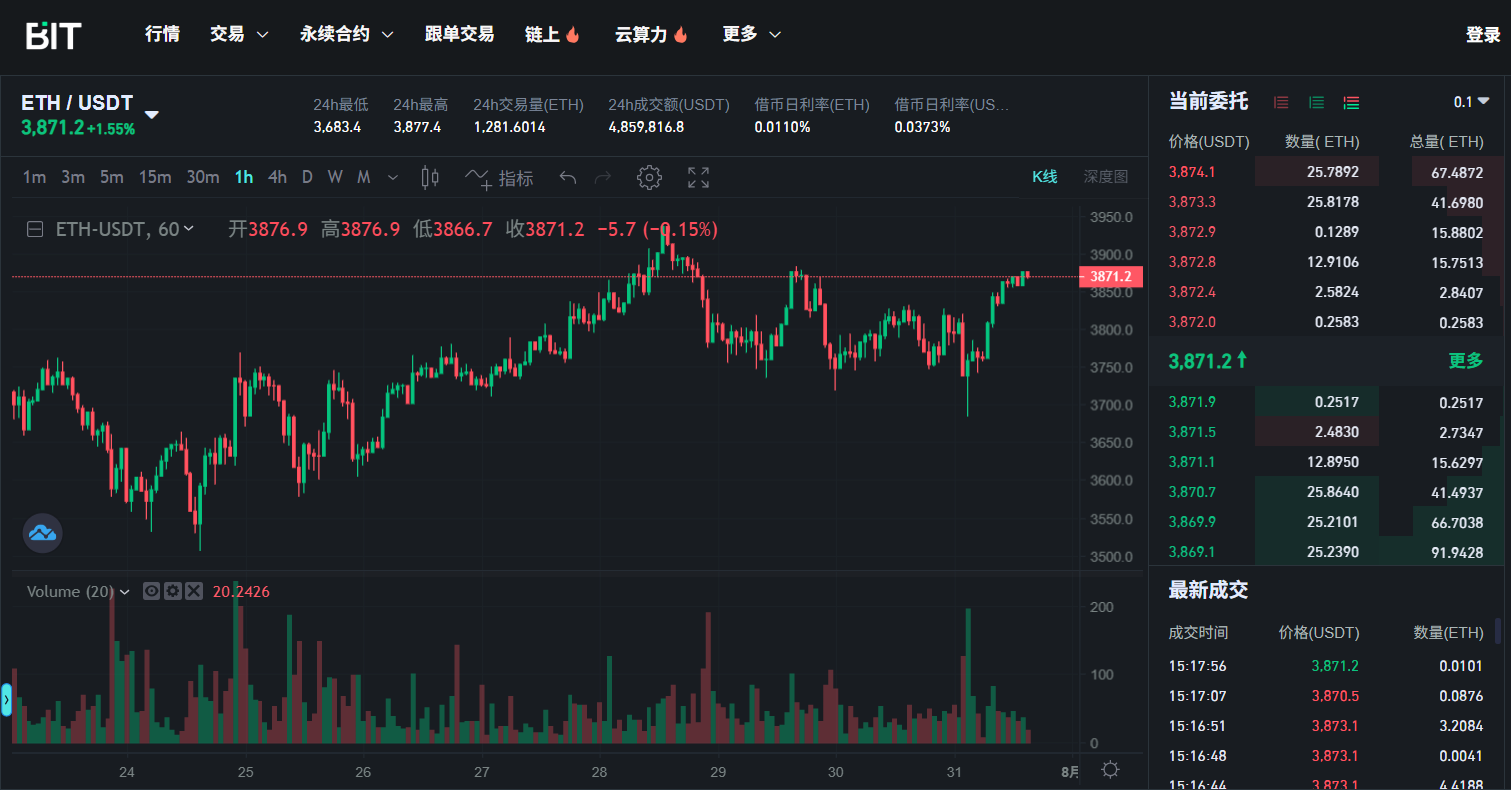Switch to the 深度图 depth chart view
Viewport: 1511px width, 790px height.
[x=1105, y=177]
